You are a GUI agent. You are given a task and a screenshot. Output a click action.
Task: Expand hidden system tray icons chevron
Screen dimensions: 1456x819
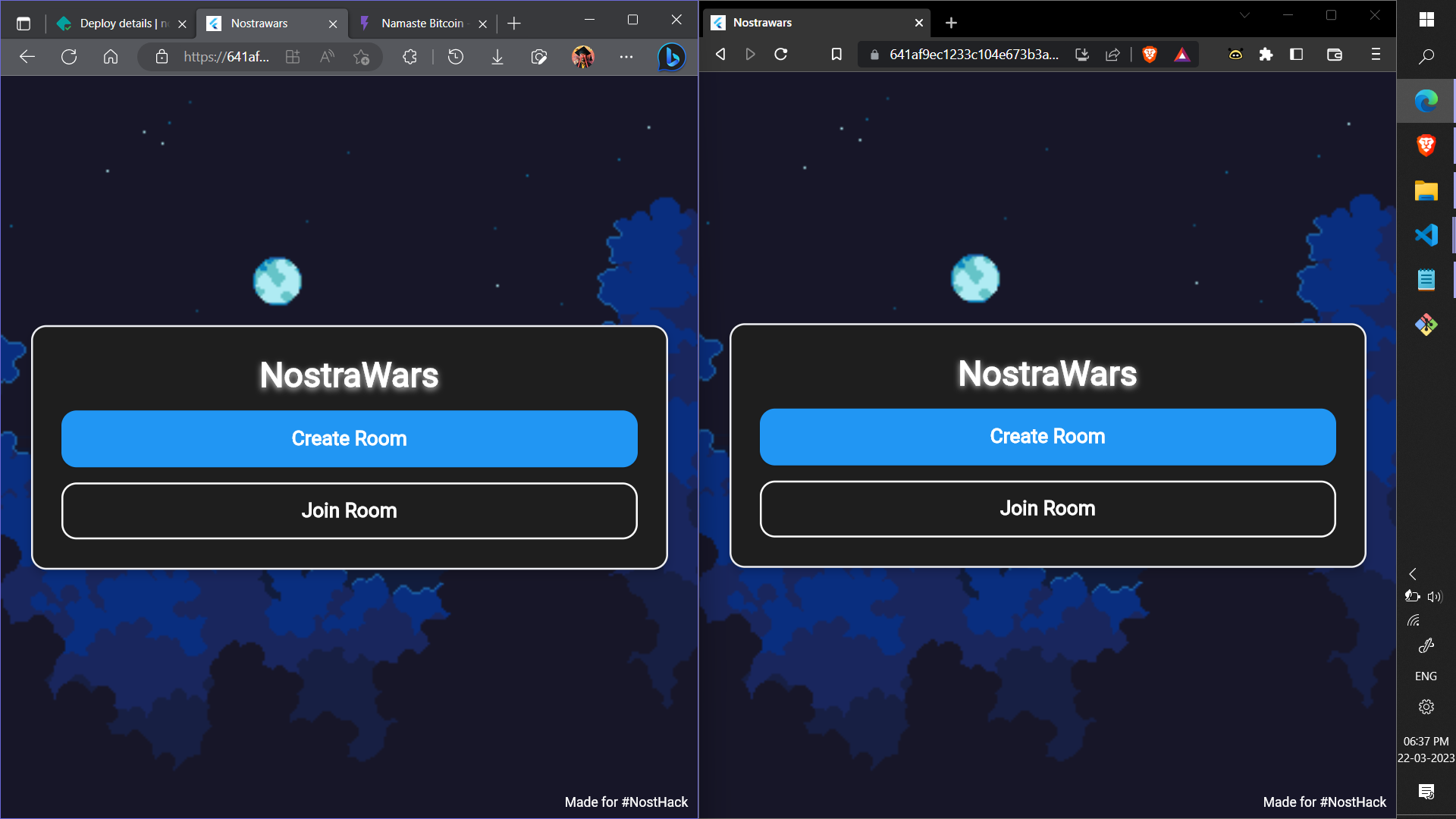[1413, 574]
